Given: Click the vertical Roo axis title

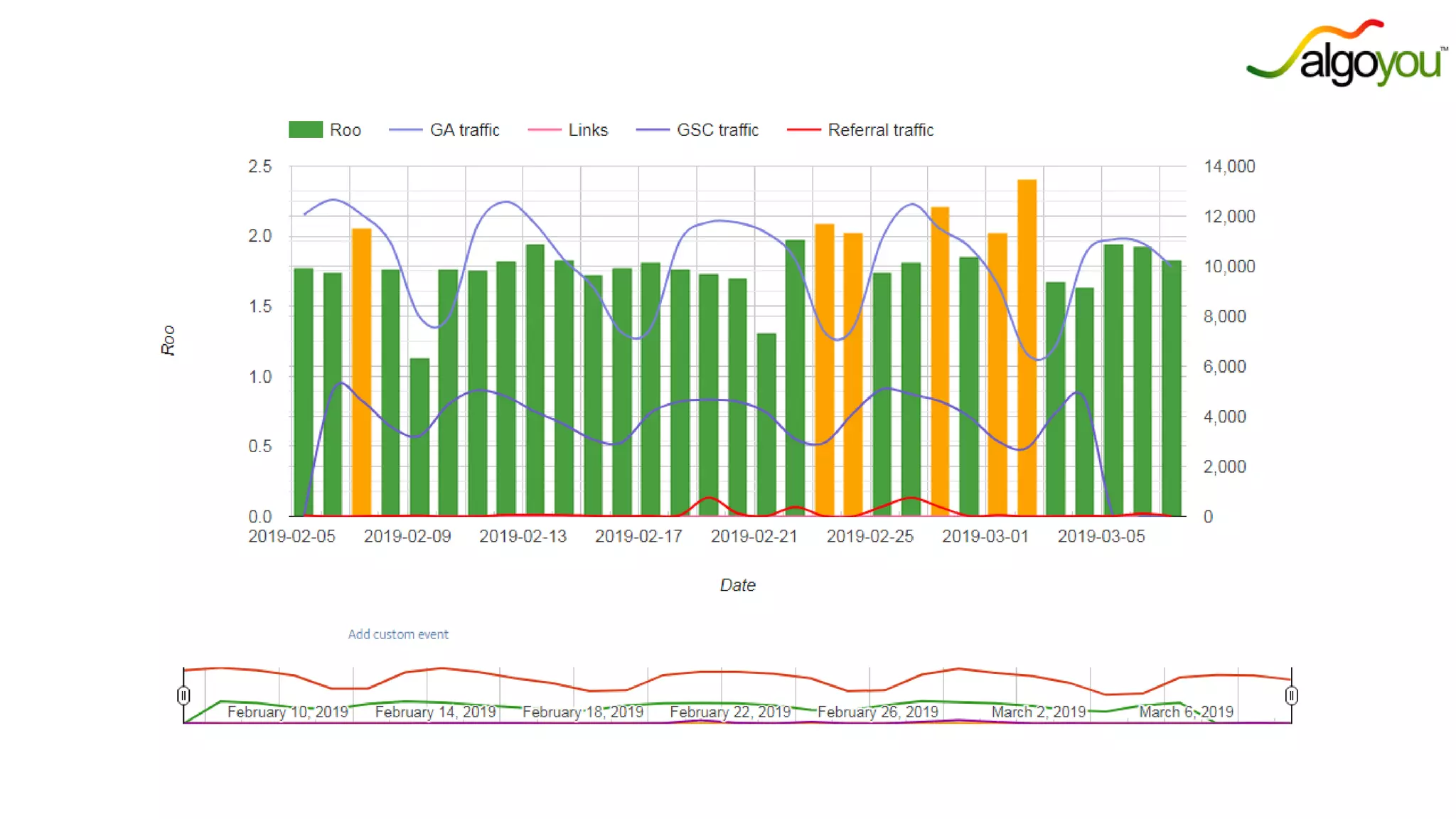Looking at the screenshot, I should point(168,340).
